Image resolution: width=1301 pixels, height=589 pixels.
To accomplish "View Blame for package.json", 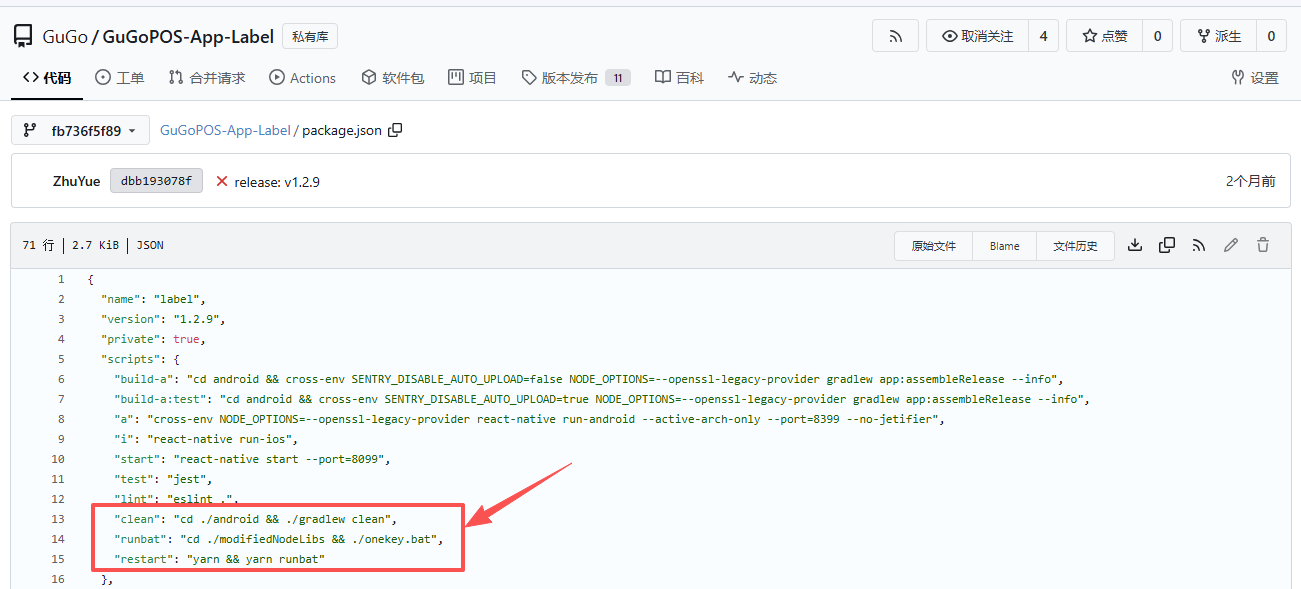I will 1004,246.
